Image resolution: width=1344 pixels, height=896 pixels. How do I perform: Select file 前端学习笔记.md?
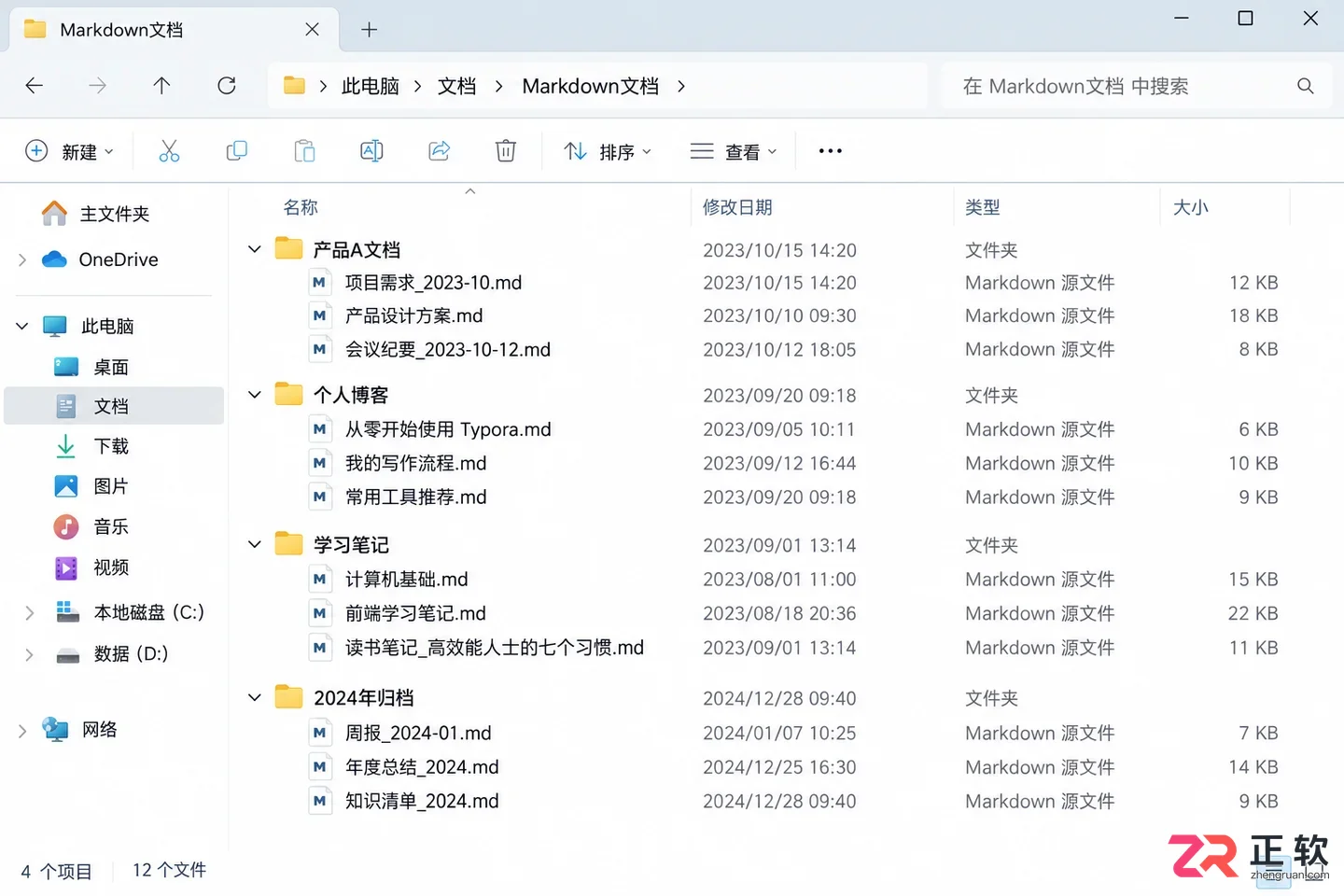[415, 613]
